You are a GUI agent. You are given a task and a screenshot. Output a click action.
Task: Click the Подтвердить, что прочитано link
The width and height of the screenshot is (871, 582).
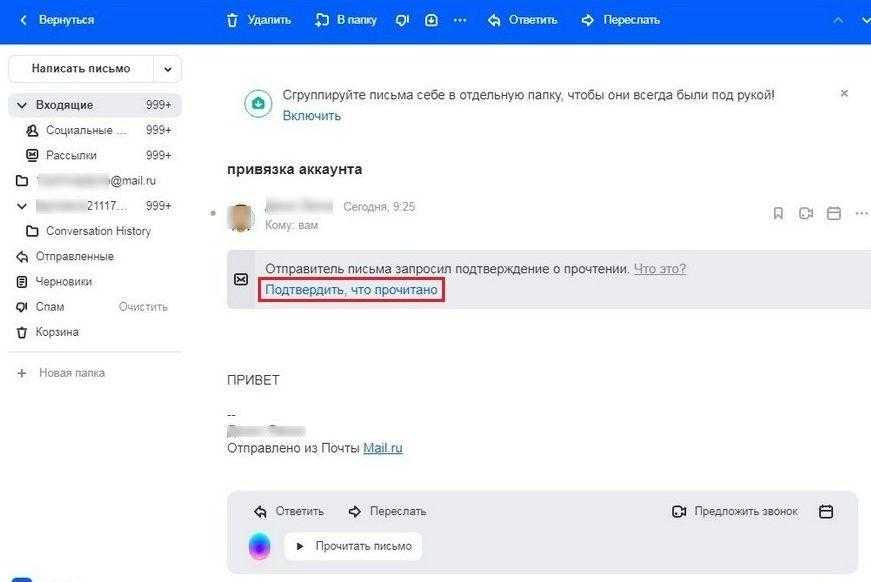tap(351, 289)
